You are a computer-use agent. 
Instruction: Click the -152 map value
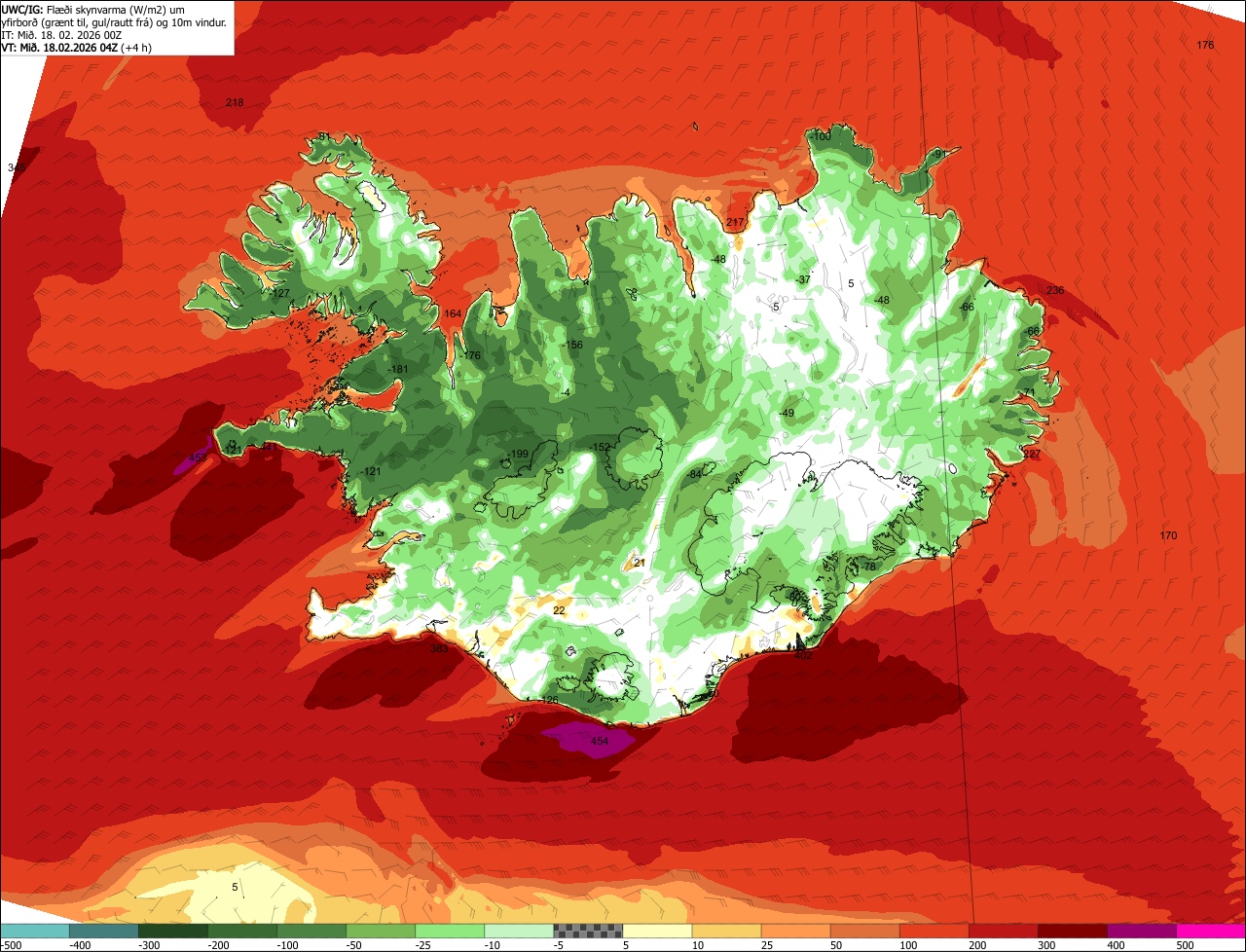[x=601, y=448]
